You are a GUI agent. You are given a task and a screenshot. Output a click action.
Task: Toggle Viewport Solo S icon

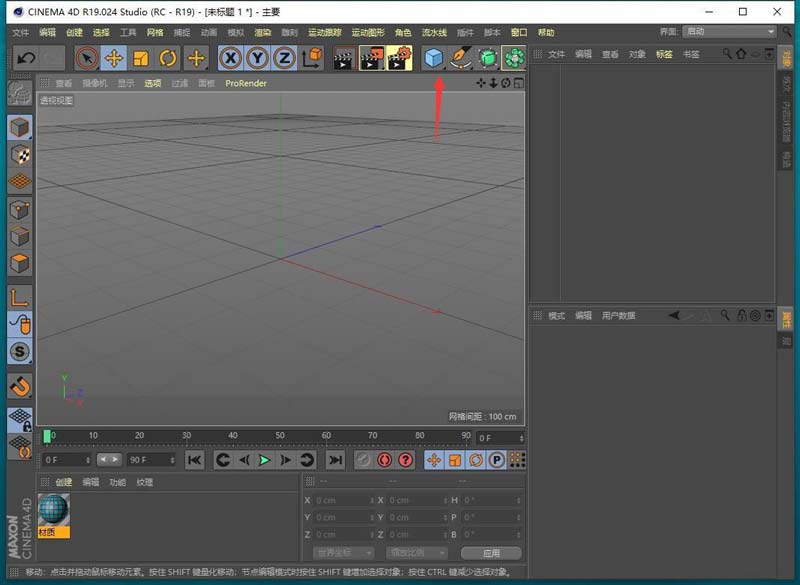pyautogui.click(x=19, y=351)
